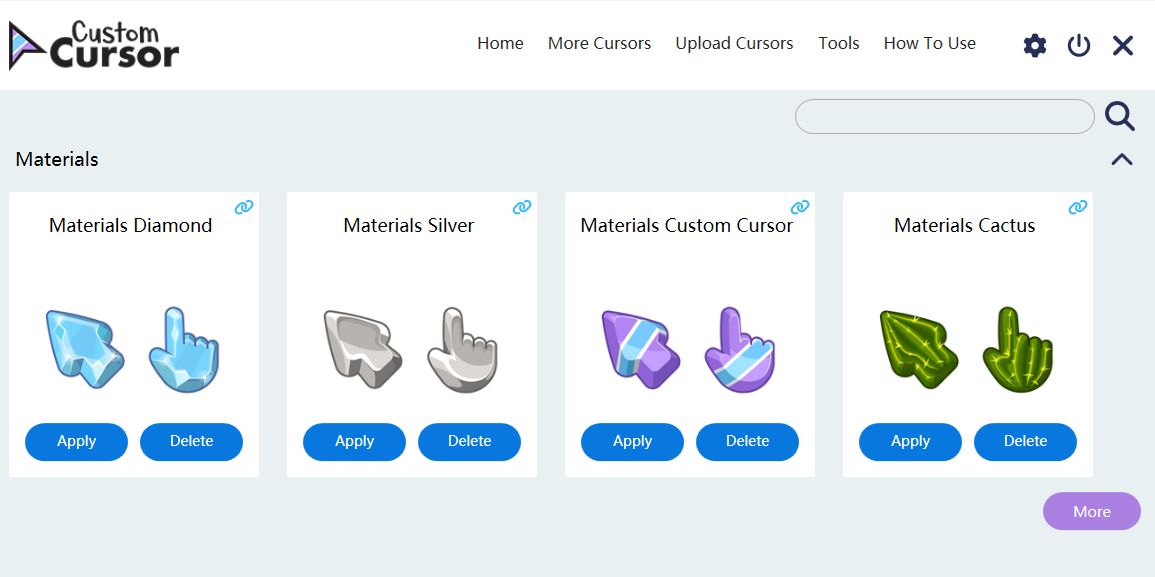Screen dimensions: 1155x577
Task: Open More Cursors
Action: tap(599, 43)
